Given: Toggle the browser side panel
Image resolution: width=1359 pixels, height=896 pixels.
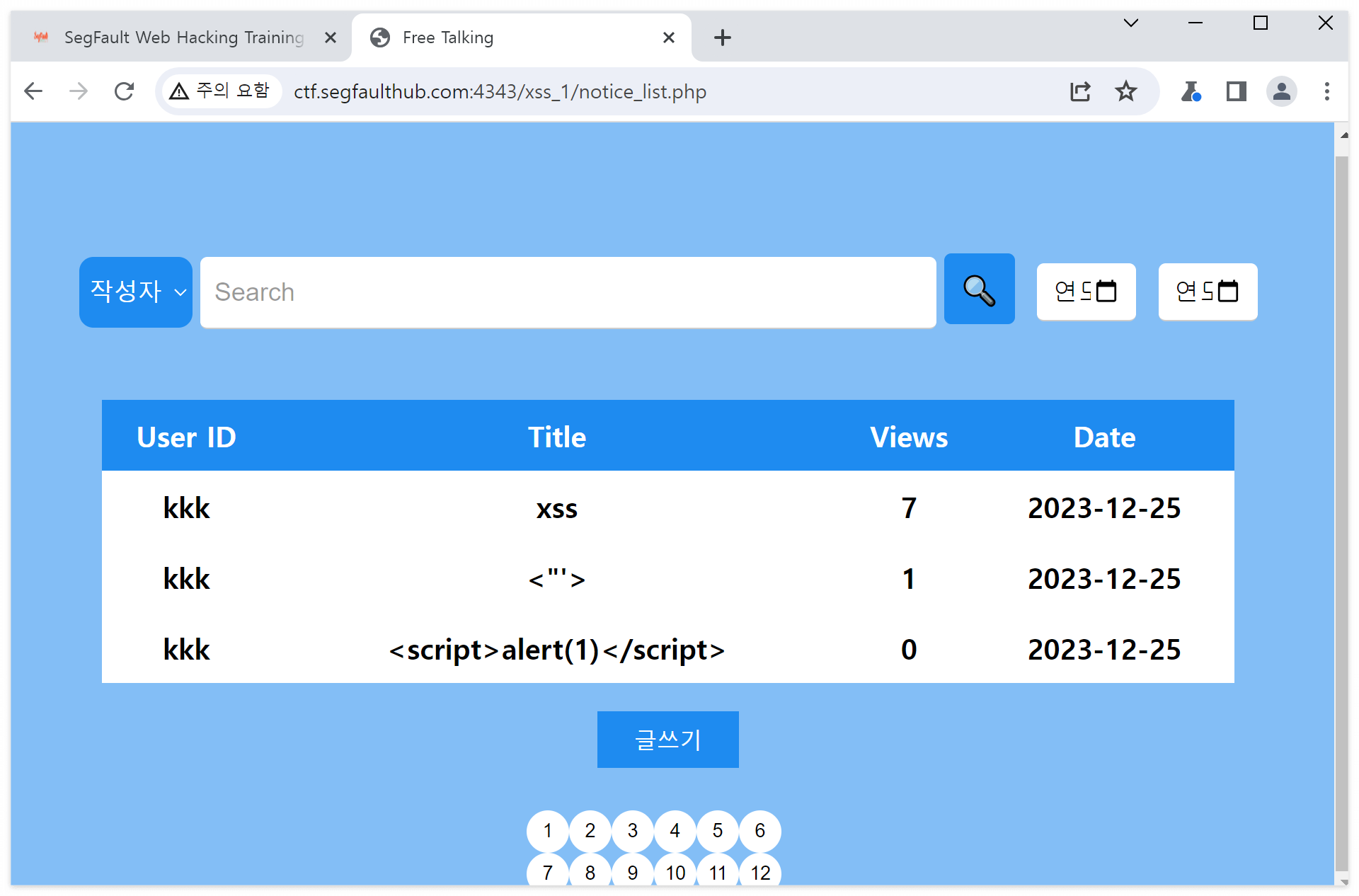Looking at the screenshot, I should tap(1236, 91).
